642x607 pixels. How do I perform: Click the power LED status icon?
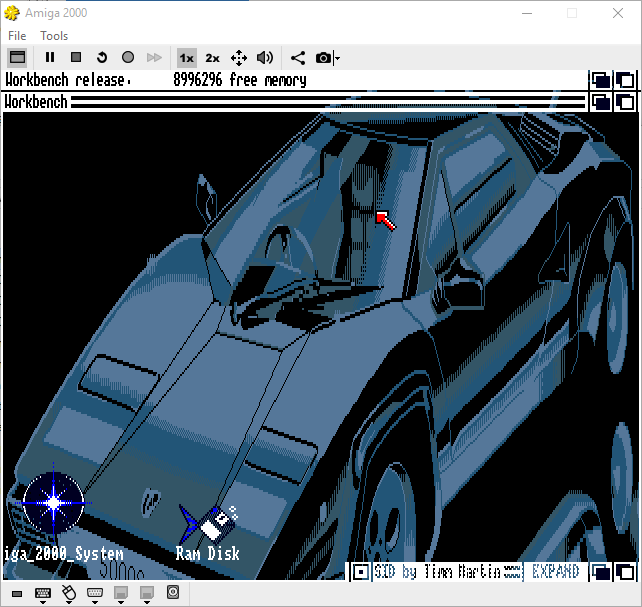pos(17,593)
